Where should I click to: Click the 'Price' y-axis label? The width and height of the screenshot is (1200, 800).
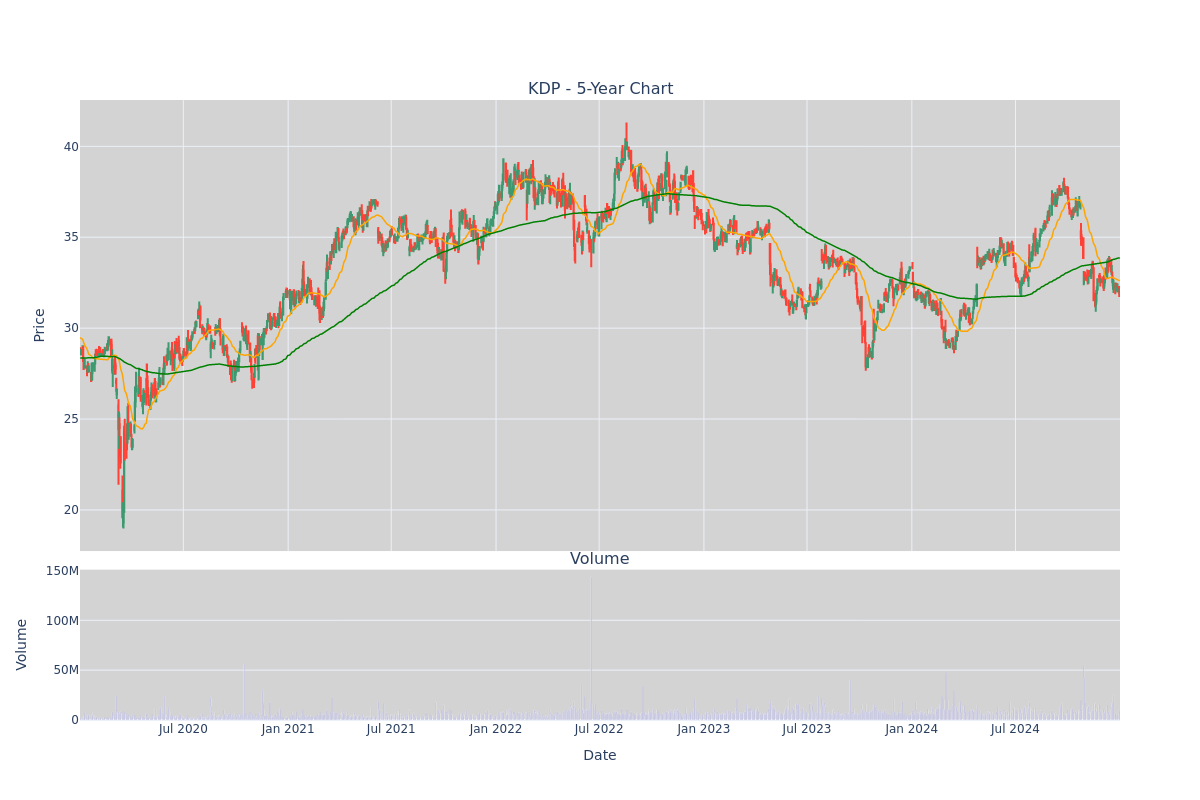(40, 325)
